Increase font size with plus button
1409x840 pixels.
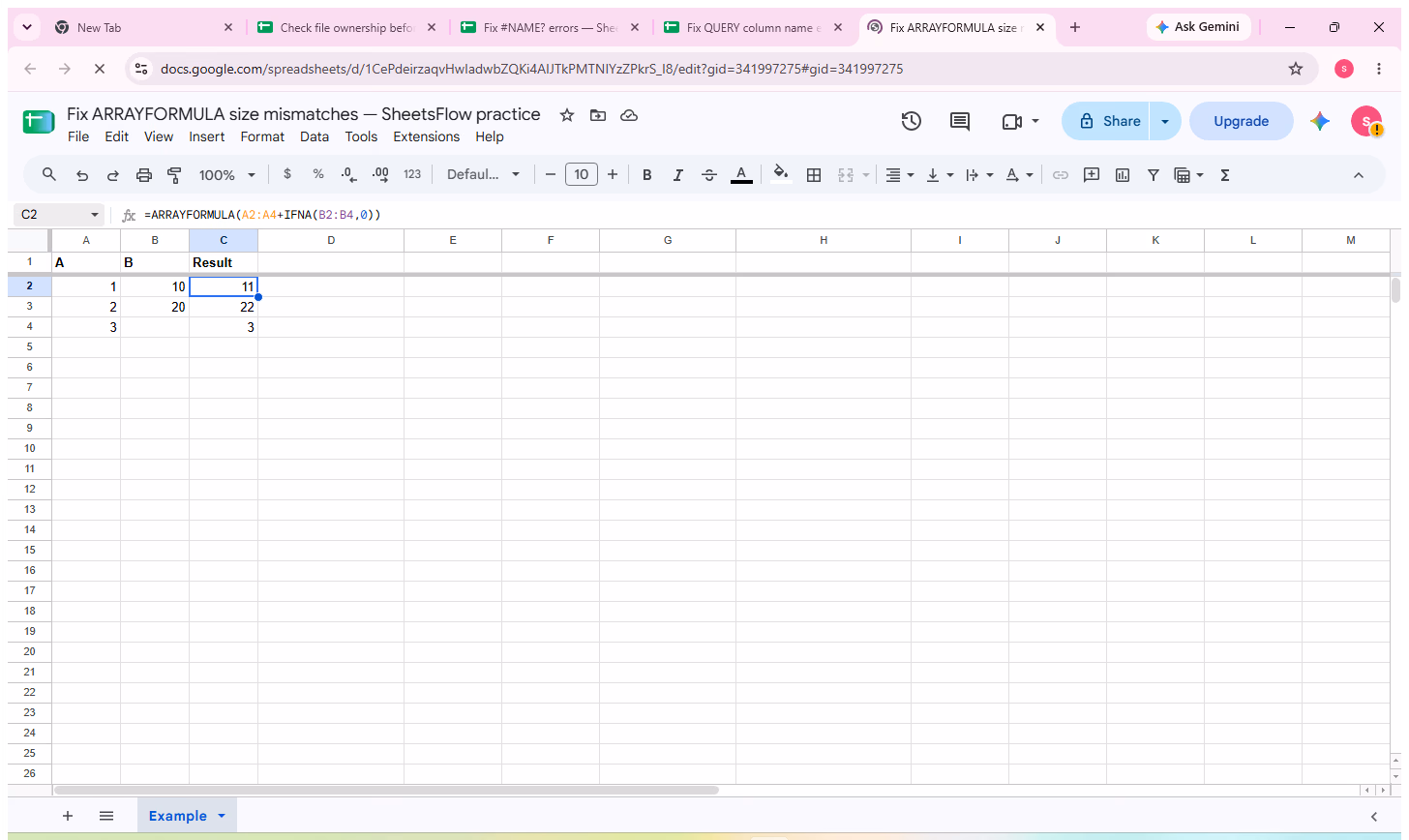point(613,175)
